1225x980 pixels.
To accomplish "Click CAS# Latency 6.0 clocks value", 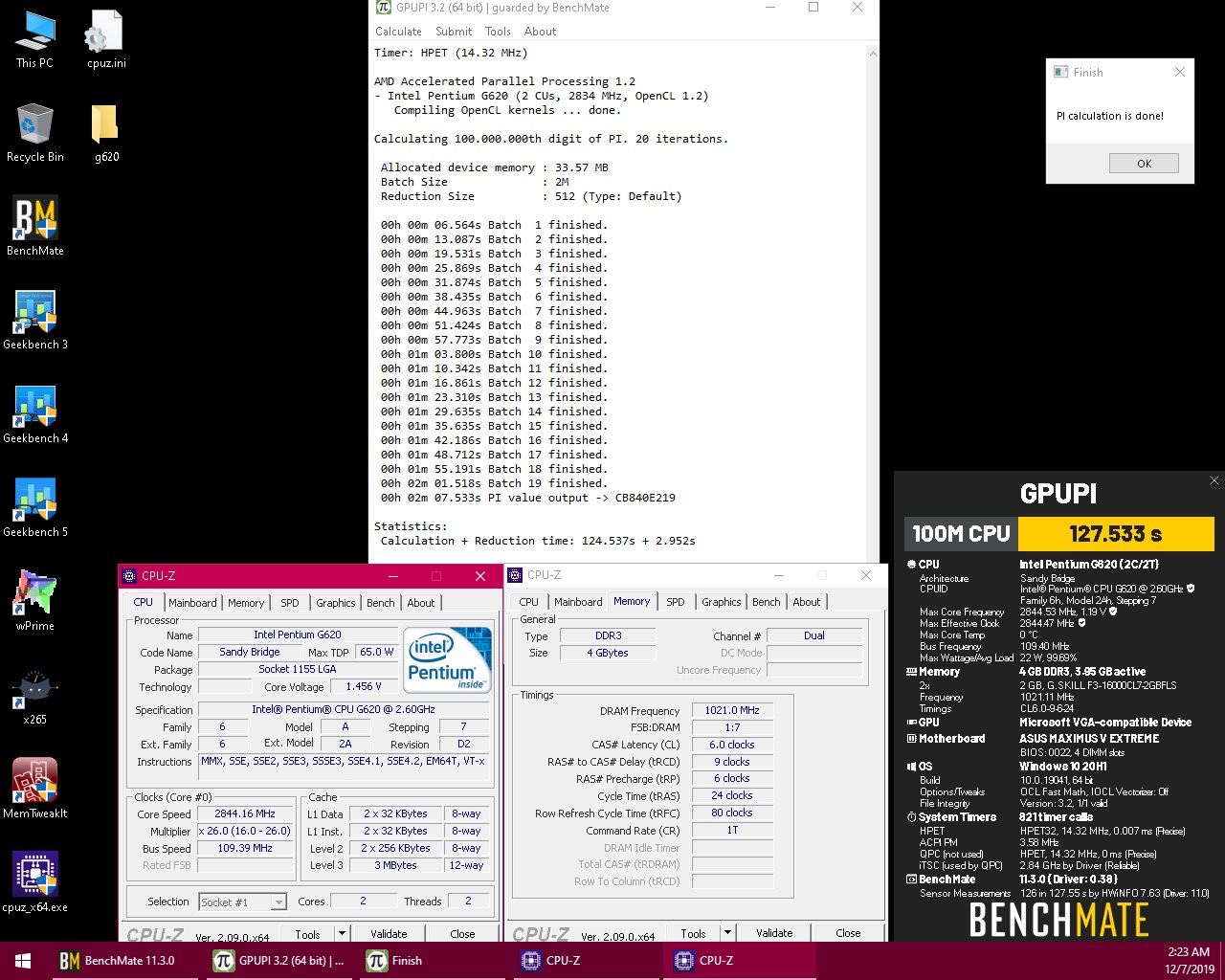I will pos(732,745).
